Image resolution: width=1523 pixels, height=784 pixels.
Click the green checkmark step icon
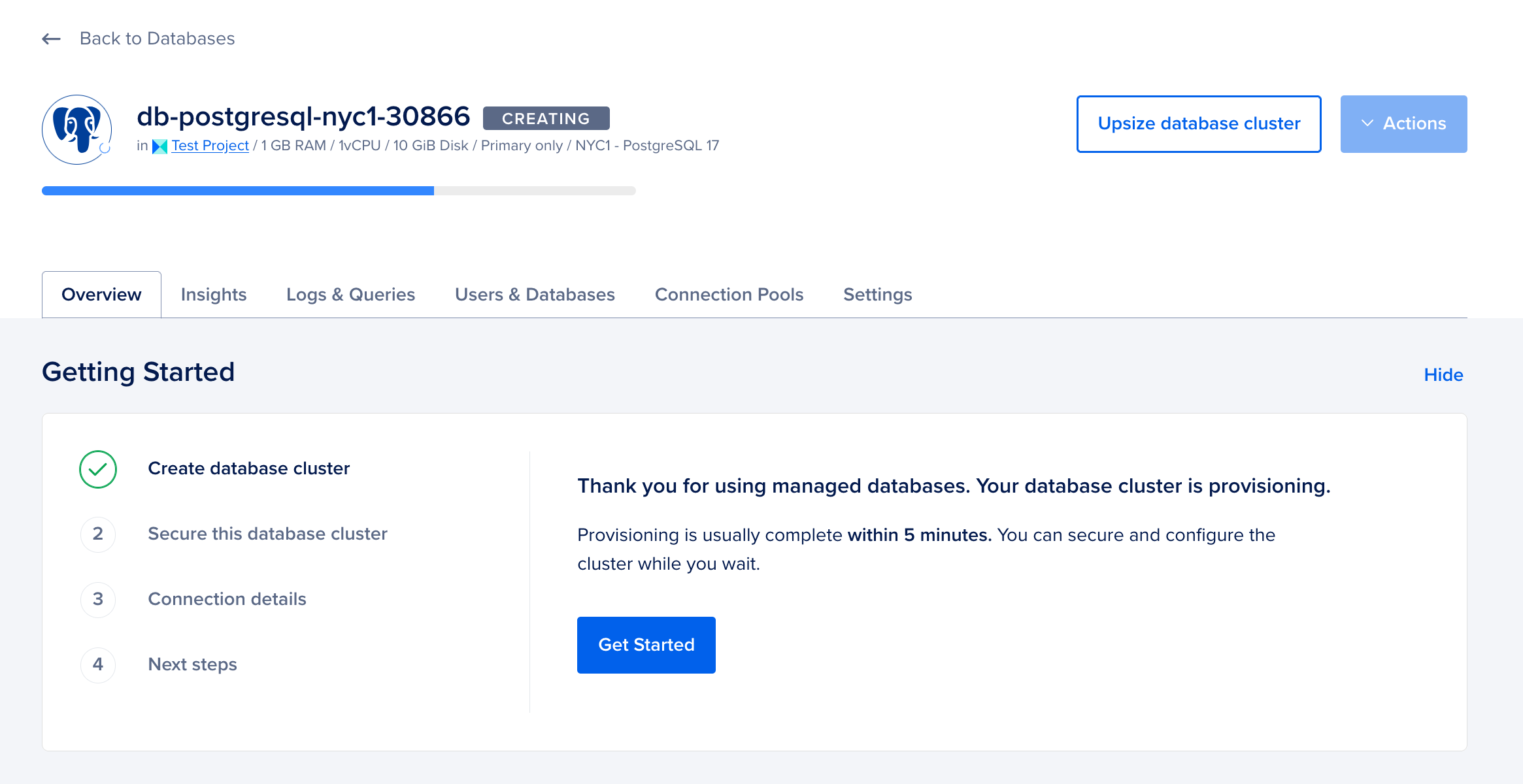[x=98, y=469]
